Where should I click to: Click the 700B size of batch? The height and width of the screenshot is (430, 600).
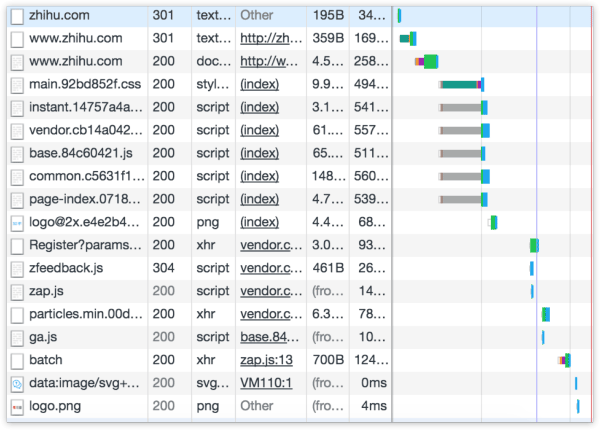coord(328,360)
